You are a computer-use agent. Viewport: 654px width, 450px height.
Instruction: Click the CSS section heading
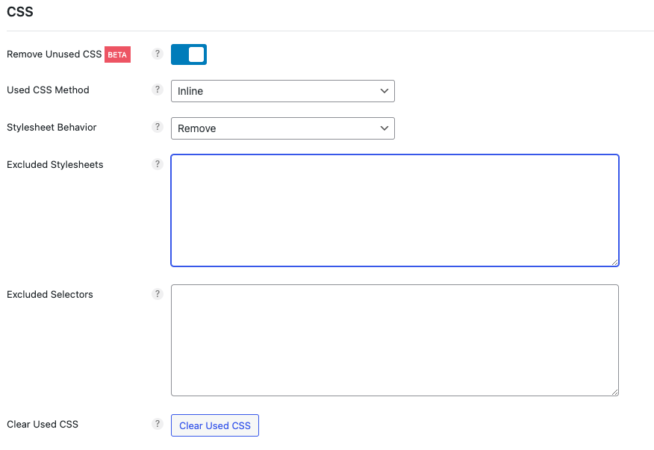tap(20, 12)
